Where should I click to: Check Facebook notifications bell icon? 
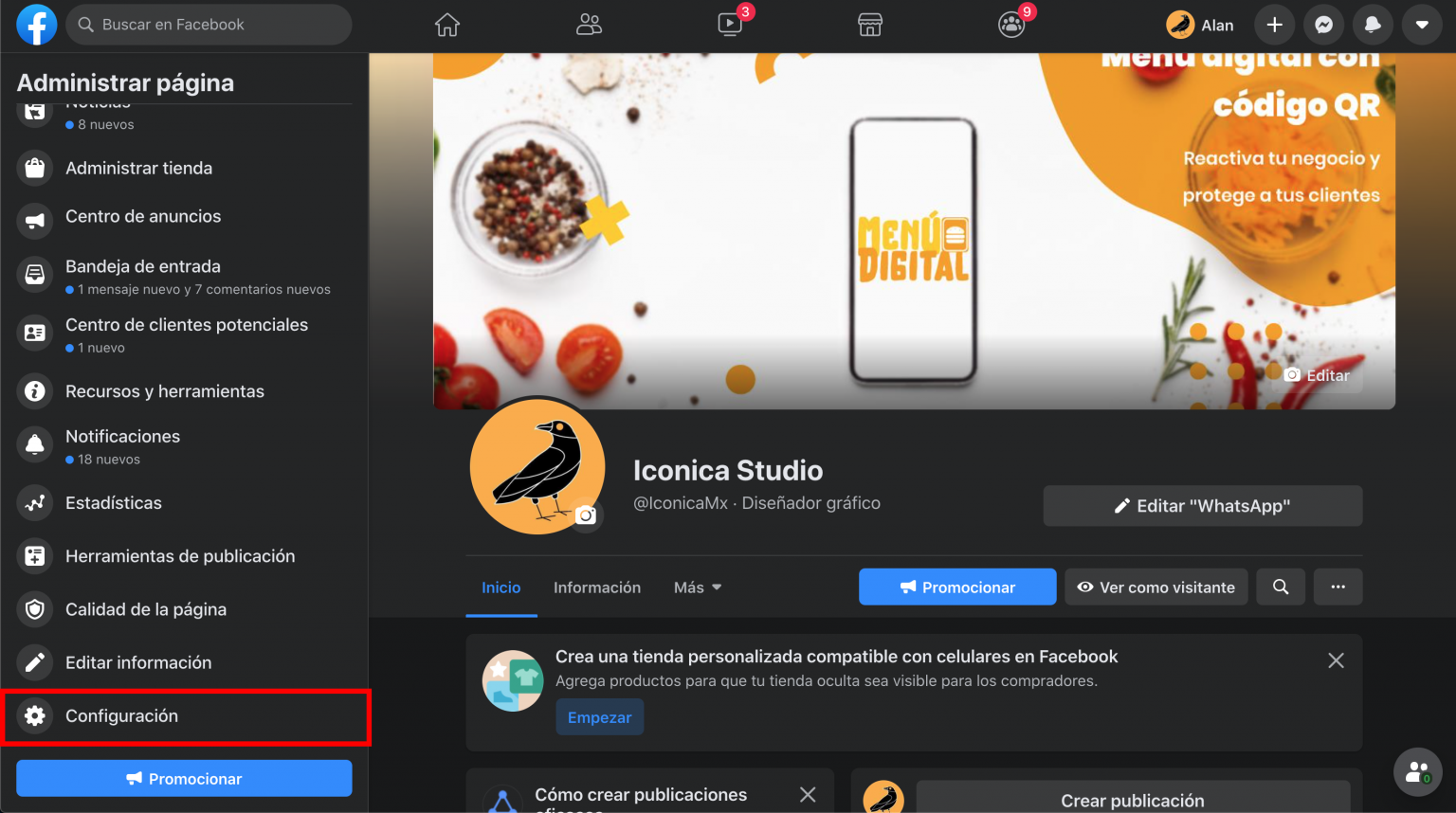[1373, 25]
